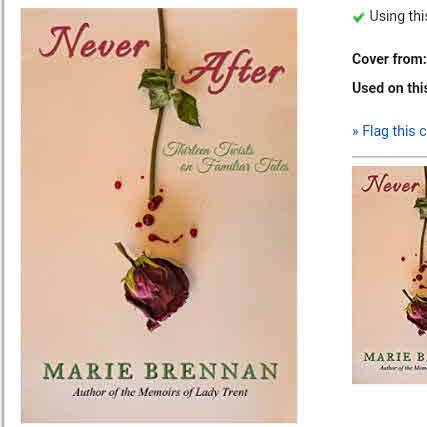Click the 'MARIE B' author text in the small thumbnail

coord(395,357)
